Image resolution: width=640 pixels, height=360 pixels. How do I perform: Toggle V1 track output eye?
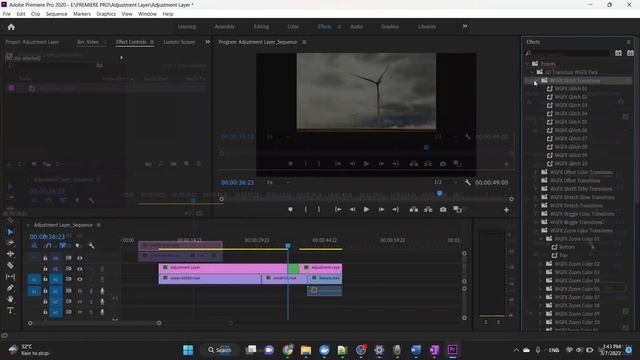click(80, 280)
